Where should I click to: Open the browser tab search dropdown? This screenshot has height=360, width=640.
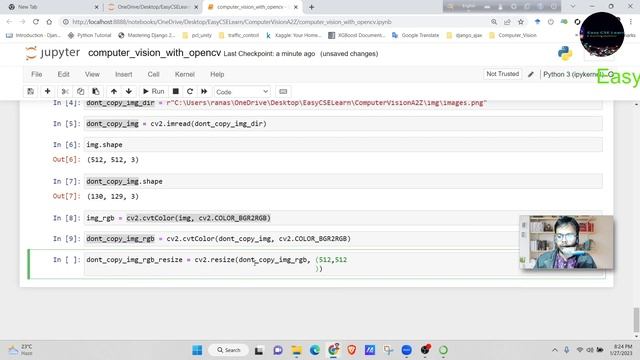(x=573, y=7)
